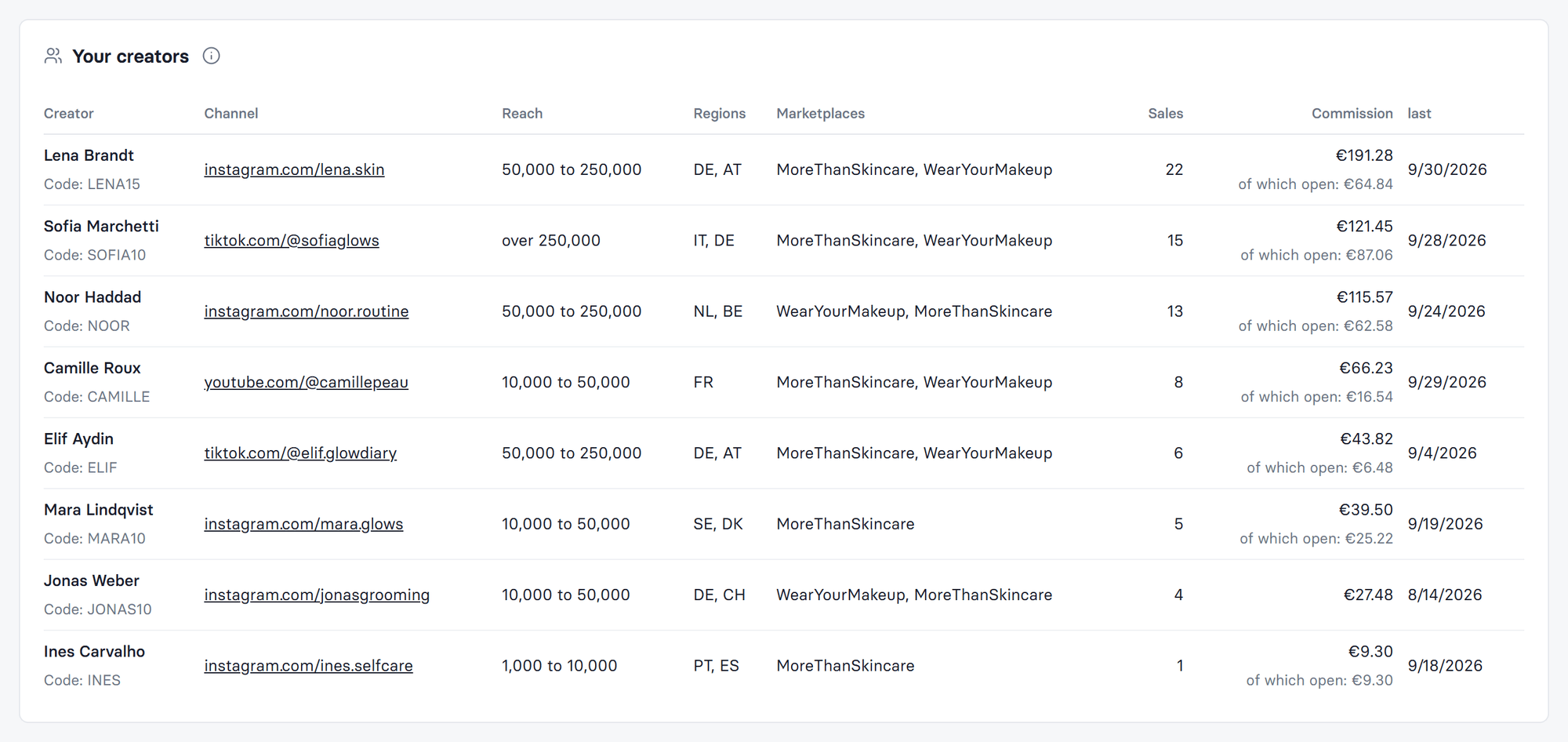Click Lena Brandt's sales count 22
This screenshot has height=742, width=1568.
pyautogui.click(x=1174, y=169)
